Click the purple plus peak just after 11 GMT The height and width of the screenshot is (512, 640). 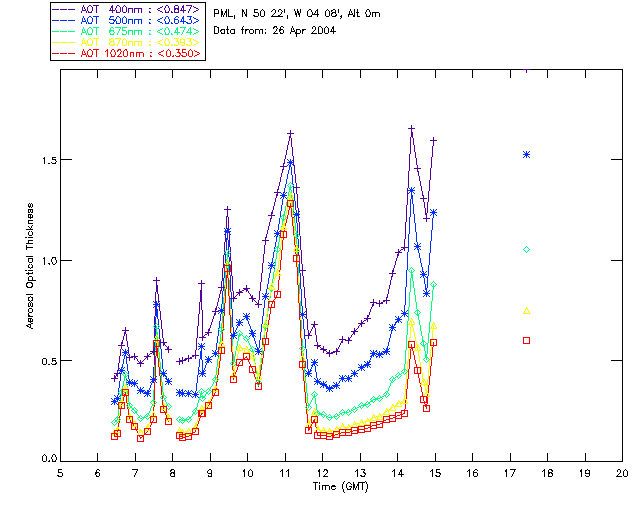point(291,133)
